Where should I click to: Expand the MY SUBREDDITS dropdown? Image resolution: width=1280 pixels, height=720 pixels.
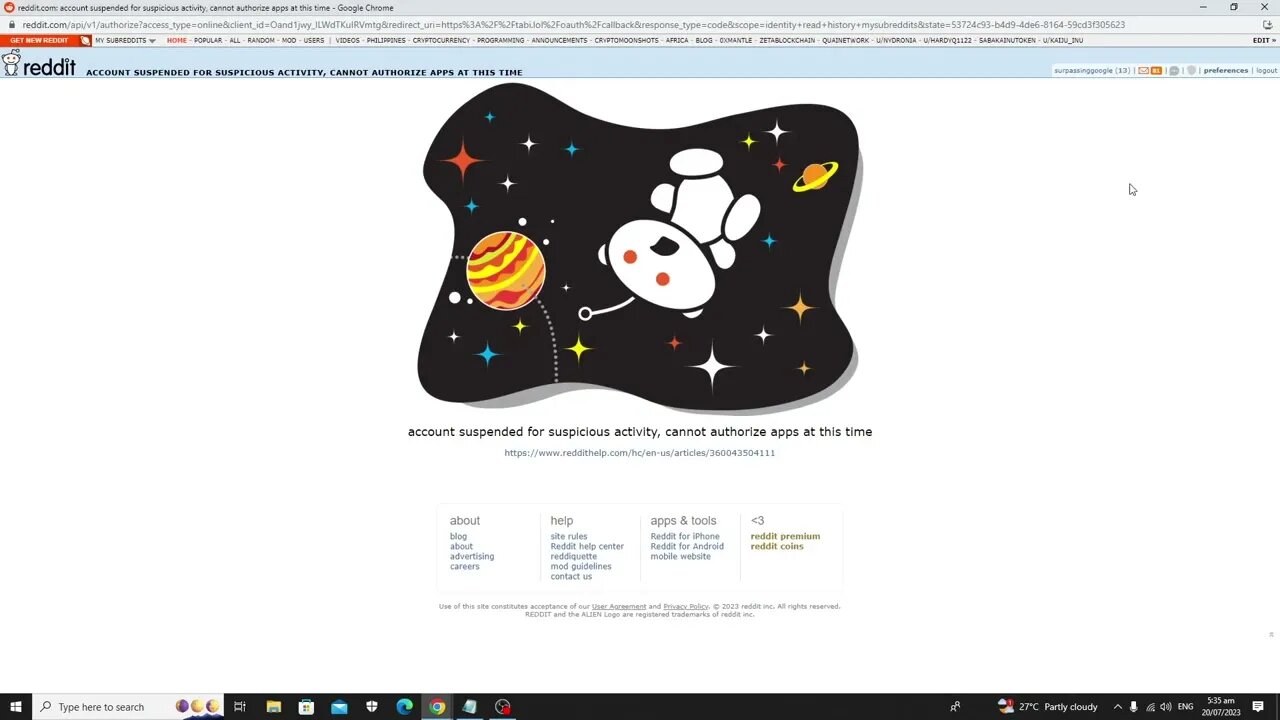pos(125,41)
